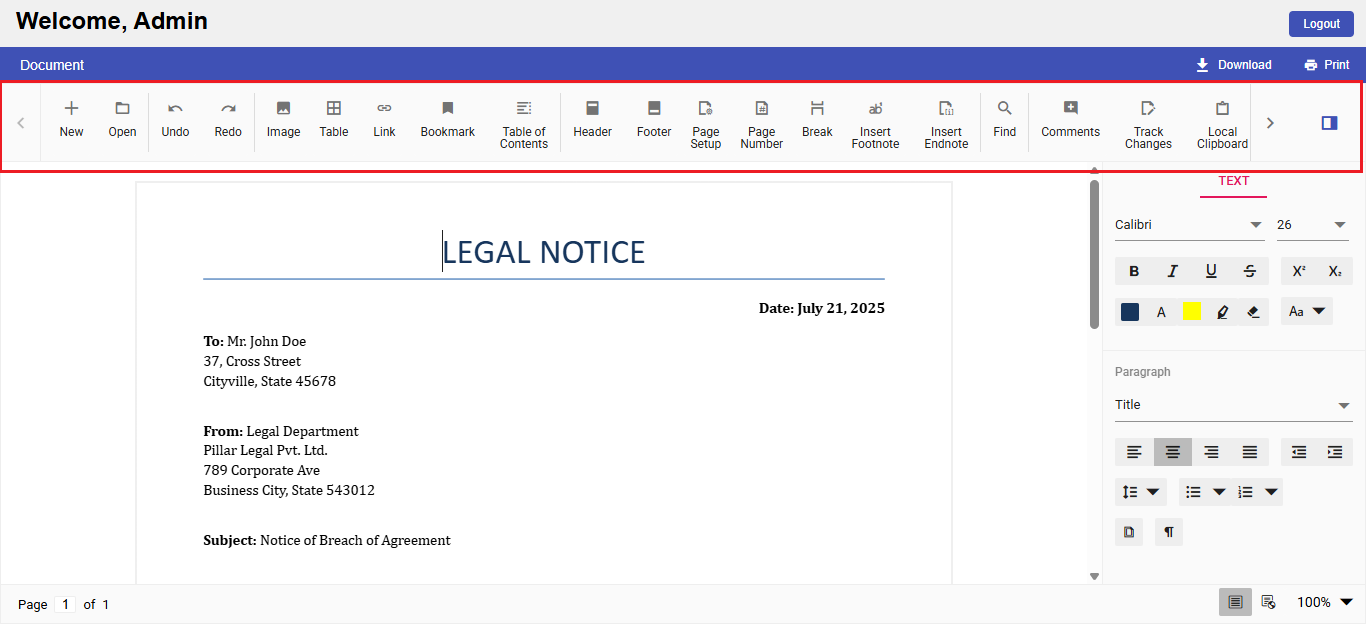Insert a table
The height and width of the screenshot is (628, 1366).
(x=333, y=122)
